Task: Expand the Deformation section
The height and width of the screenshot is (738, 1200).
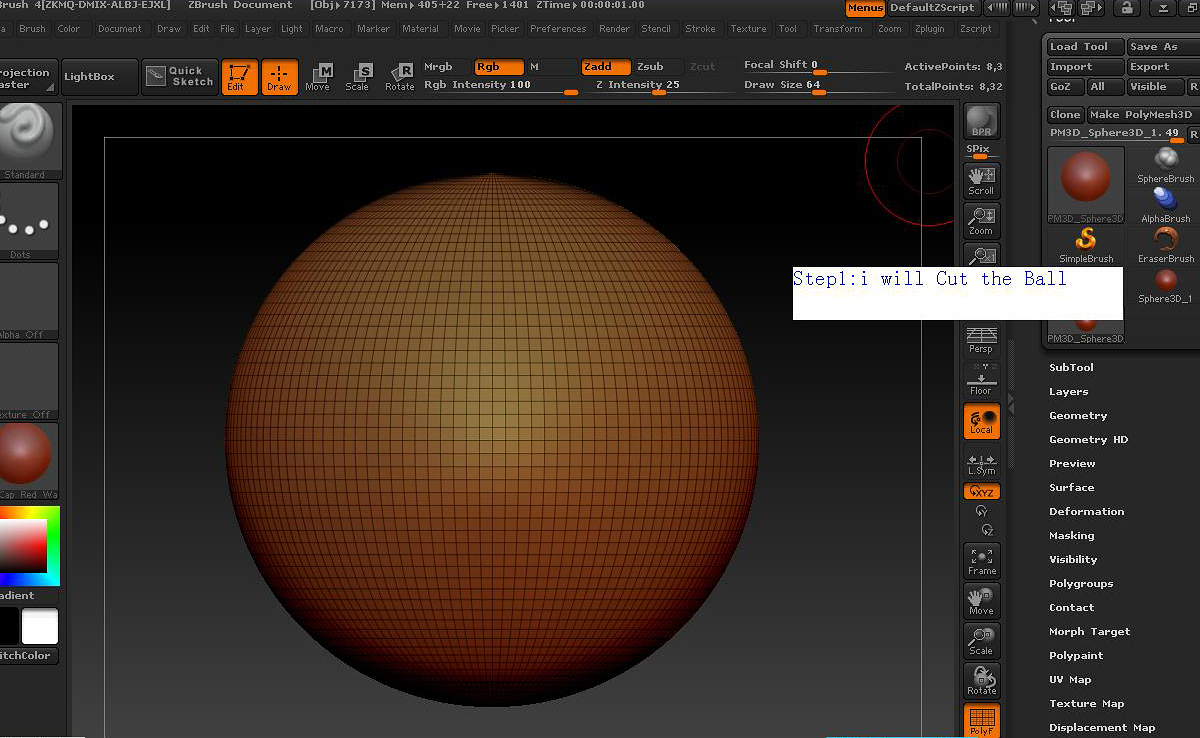Action: (1086, 512)
